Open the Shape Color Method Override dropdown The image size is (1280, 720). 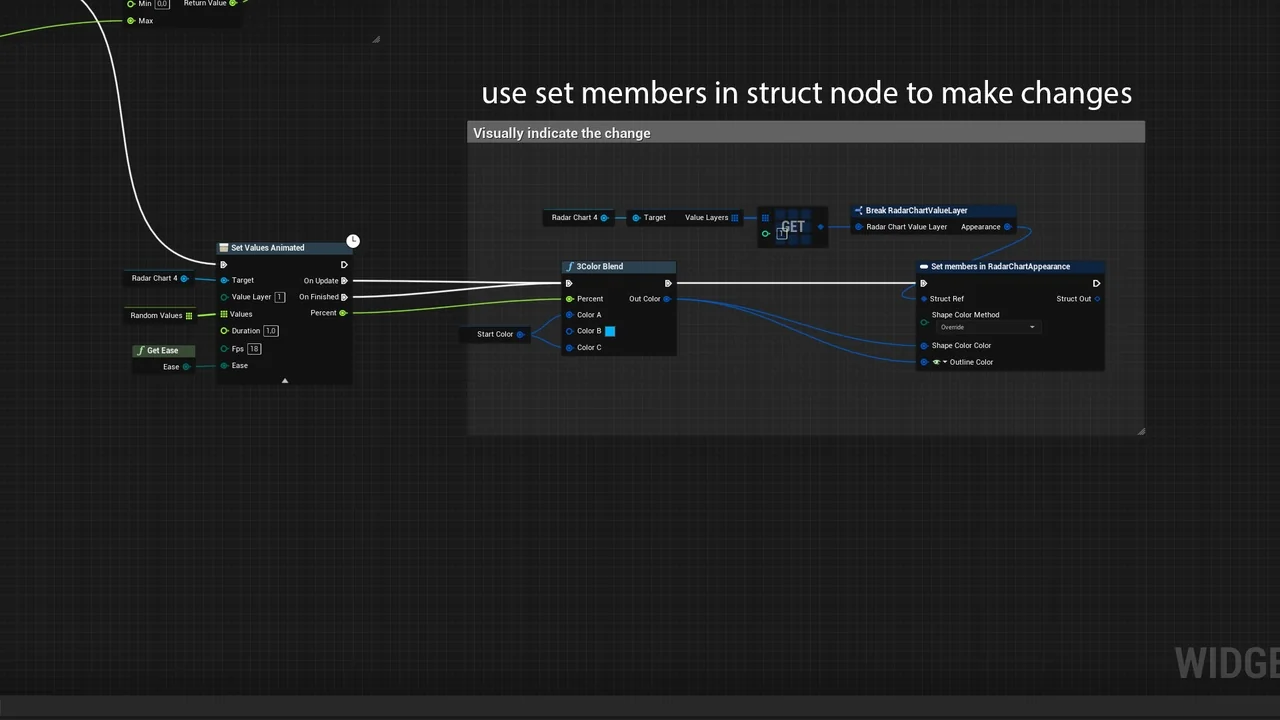[986, 327]
